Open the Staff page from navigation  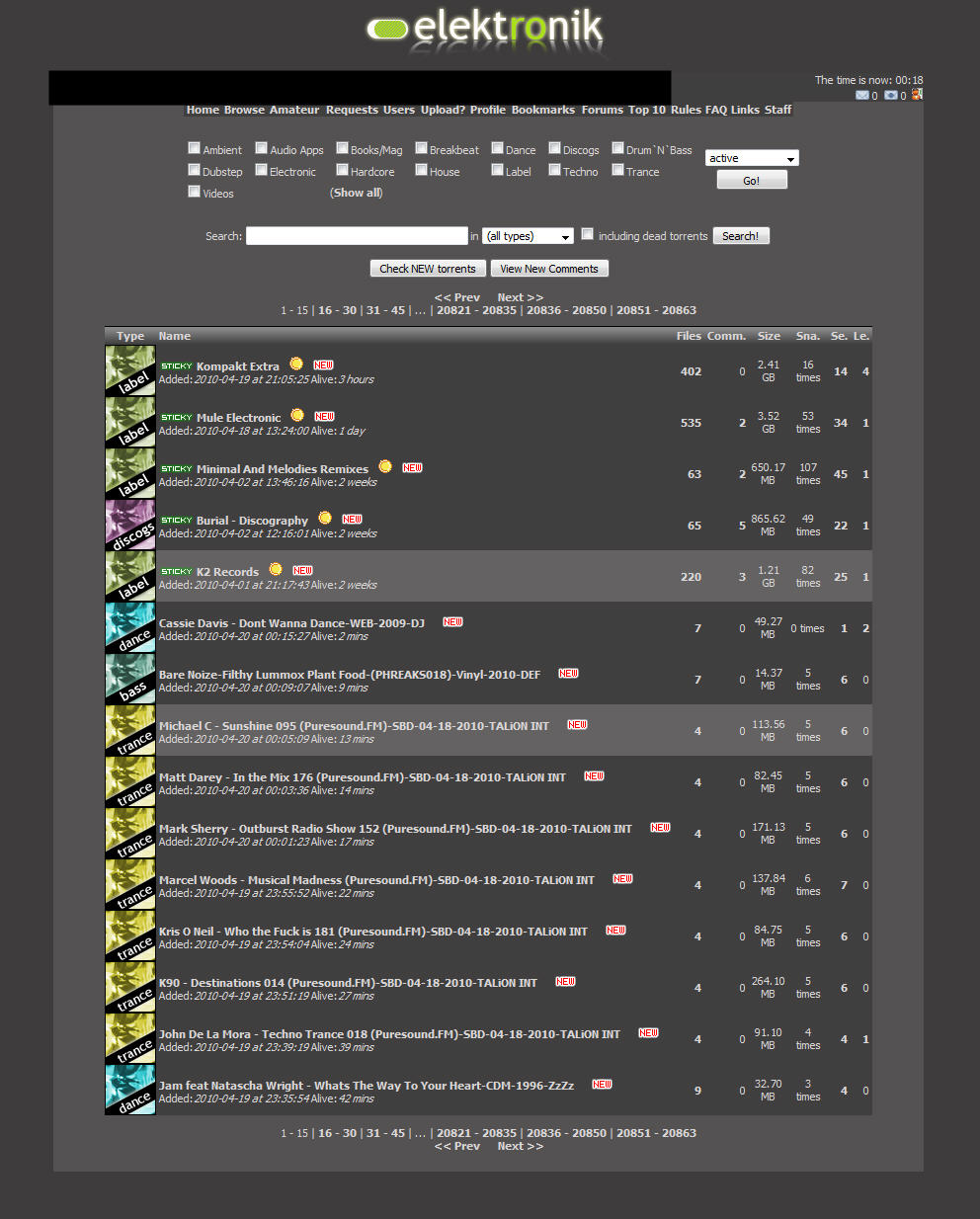click(777, 110)
